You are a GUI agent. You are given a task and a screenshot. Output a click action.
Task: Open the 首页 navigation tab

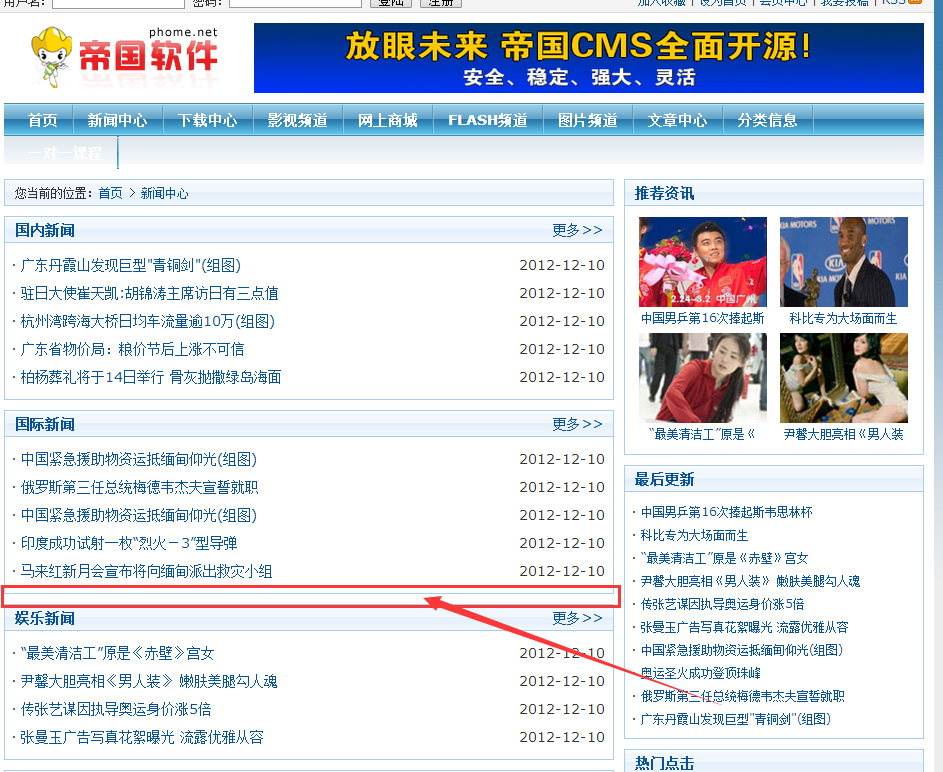coord(43,120)
